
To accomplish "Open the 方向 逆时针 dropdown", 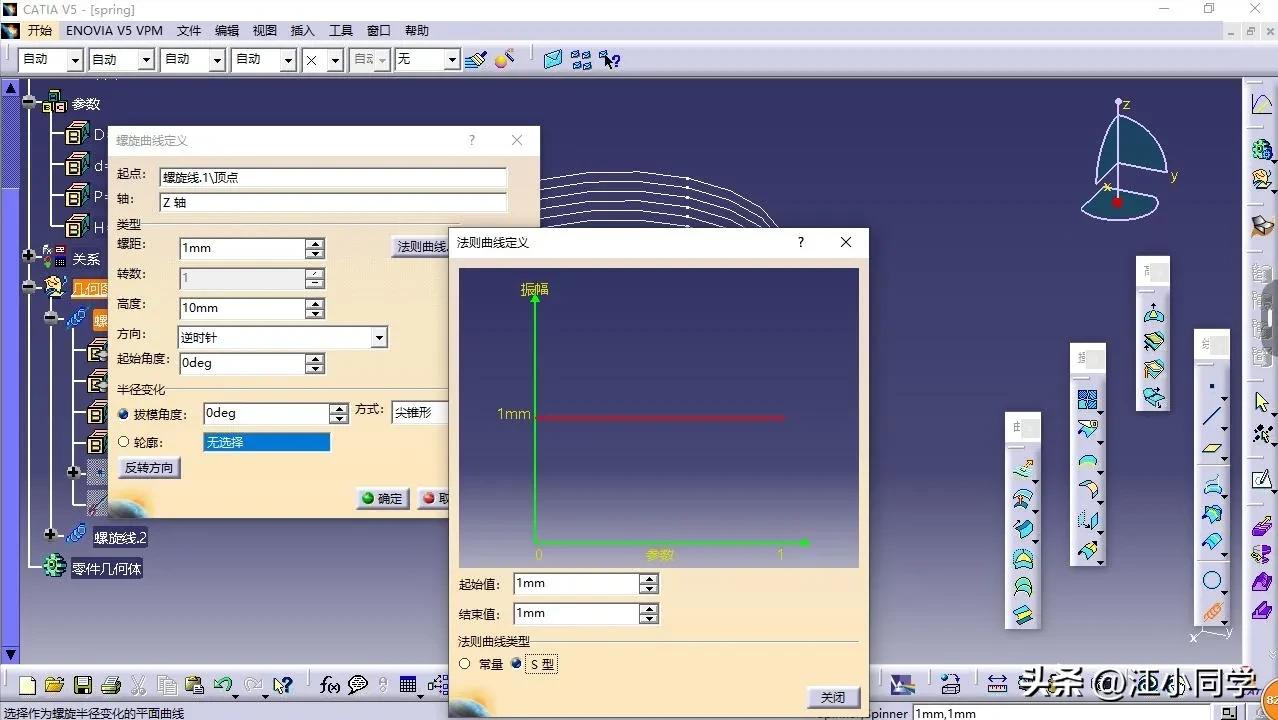I will pyautogui.click(x=379, y=338).
